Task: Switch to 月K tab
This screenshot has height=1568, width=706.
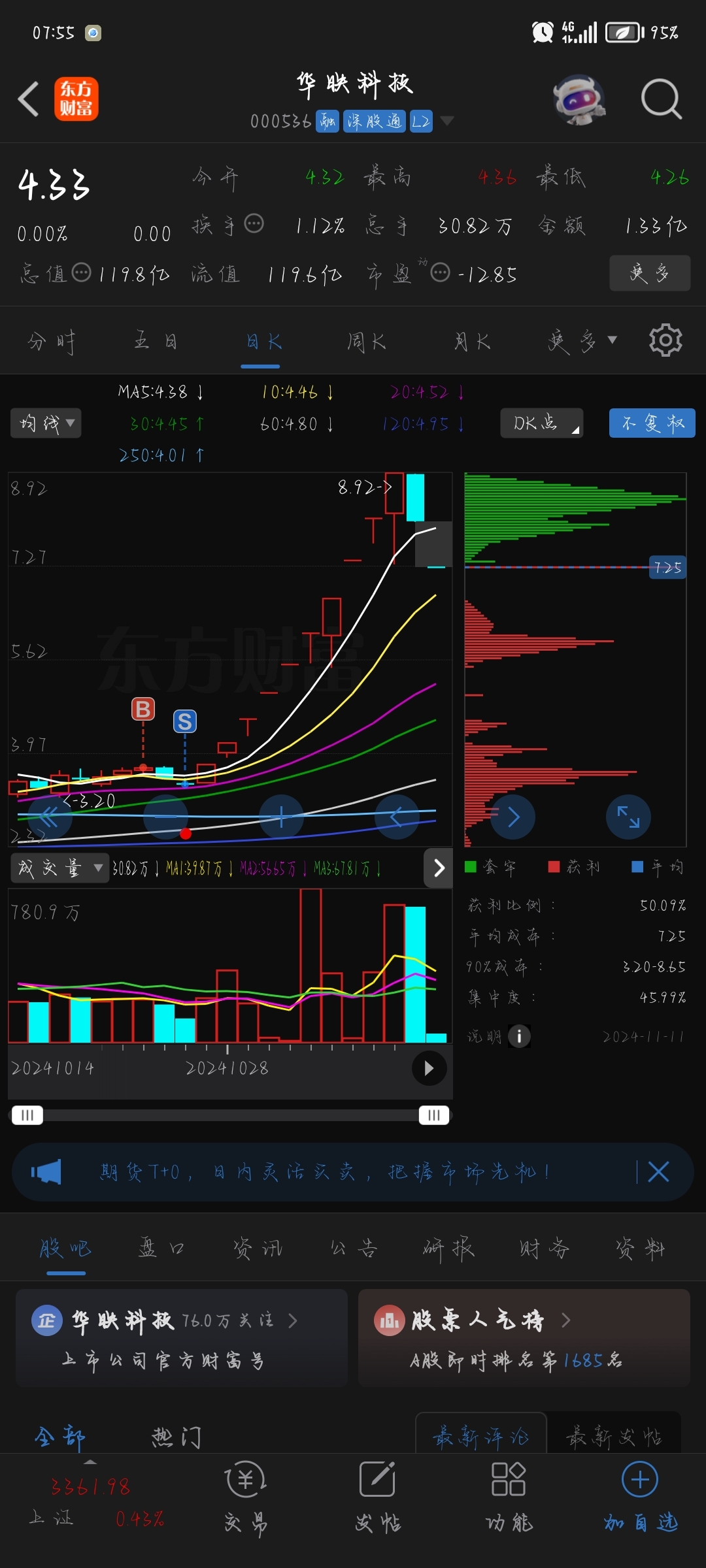Action: click(x=472, y=341)
